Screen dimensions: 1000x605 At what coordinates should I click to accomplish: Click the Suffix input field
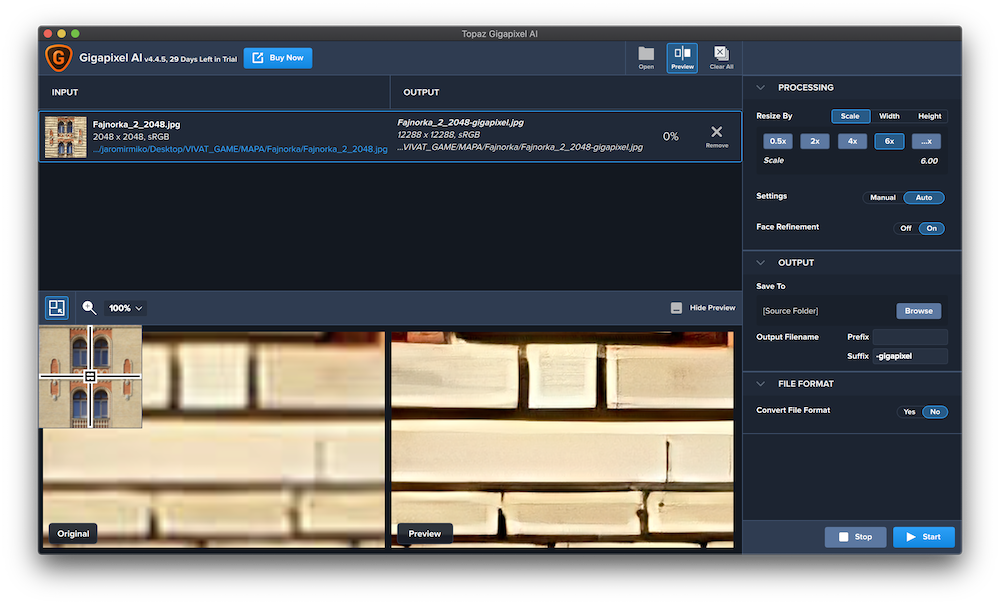pos(910,356)
